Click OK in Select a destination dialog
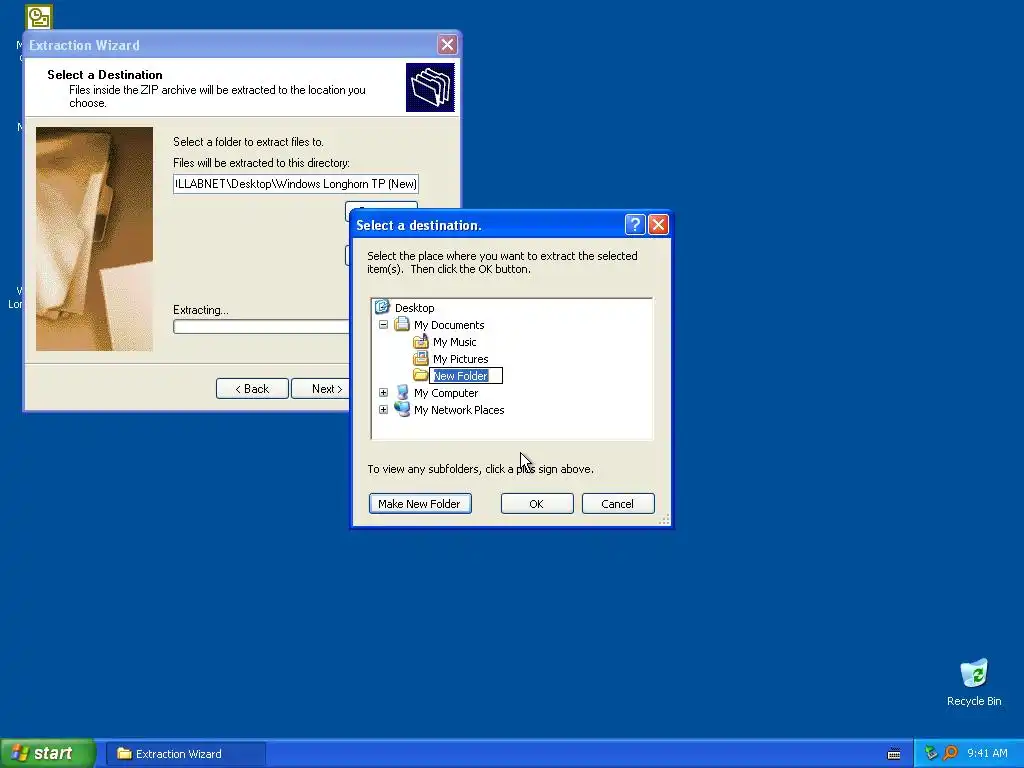 tap(537, 504)
